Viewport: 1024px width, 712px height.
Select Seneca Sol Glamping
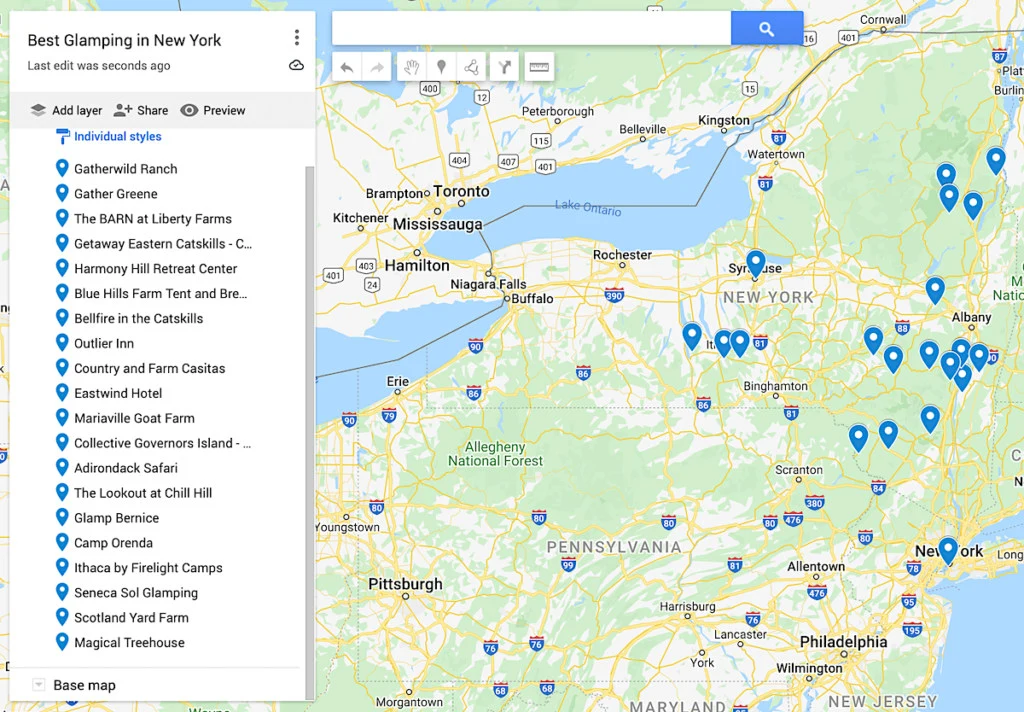pos(136,592)
